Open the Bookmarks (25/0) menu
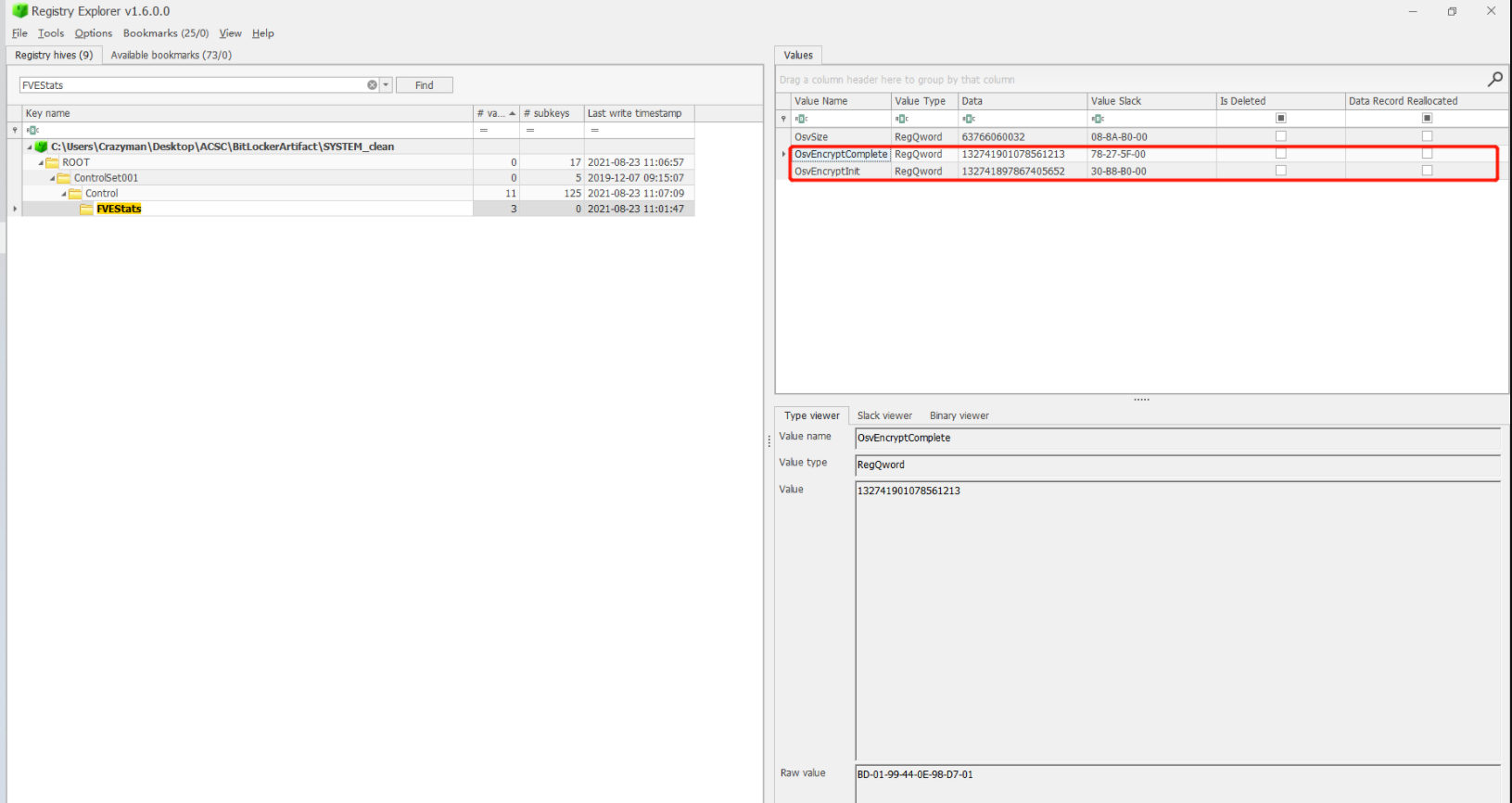1512x803 pixels. (166, 33)
